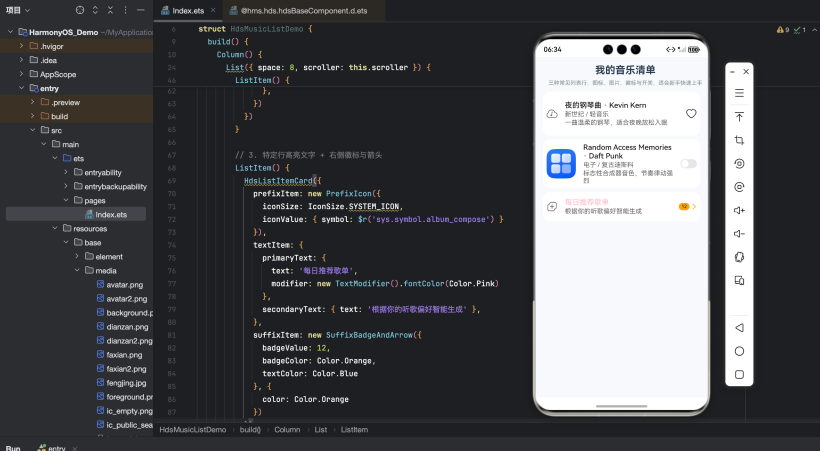820x451 pixels.
Task: Tap the emulator back triangle button
Action: point(739,328)
